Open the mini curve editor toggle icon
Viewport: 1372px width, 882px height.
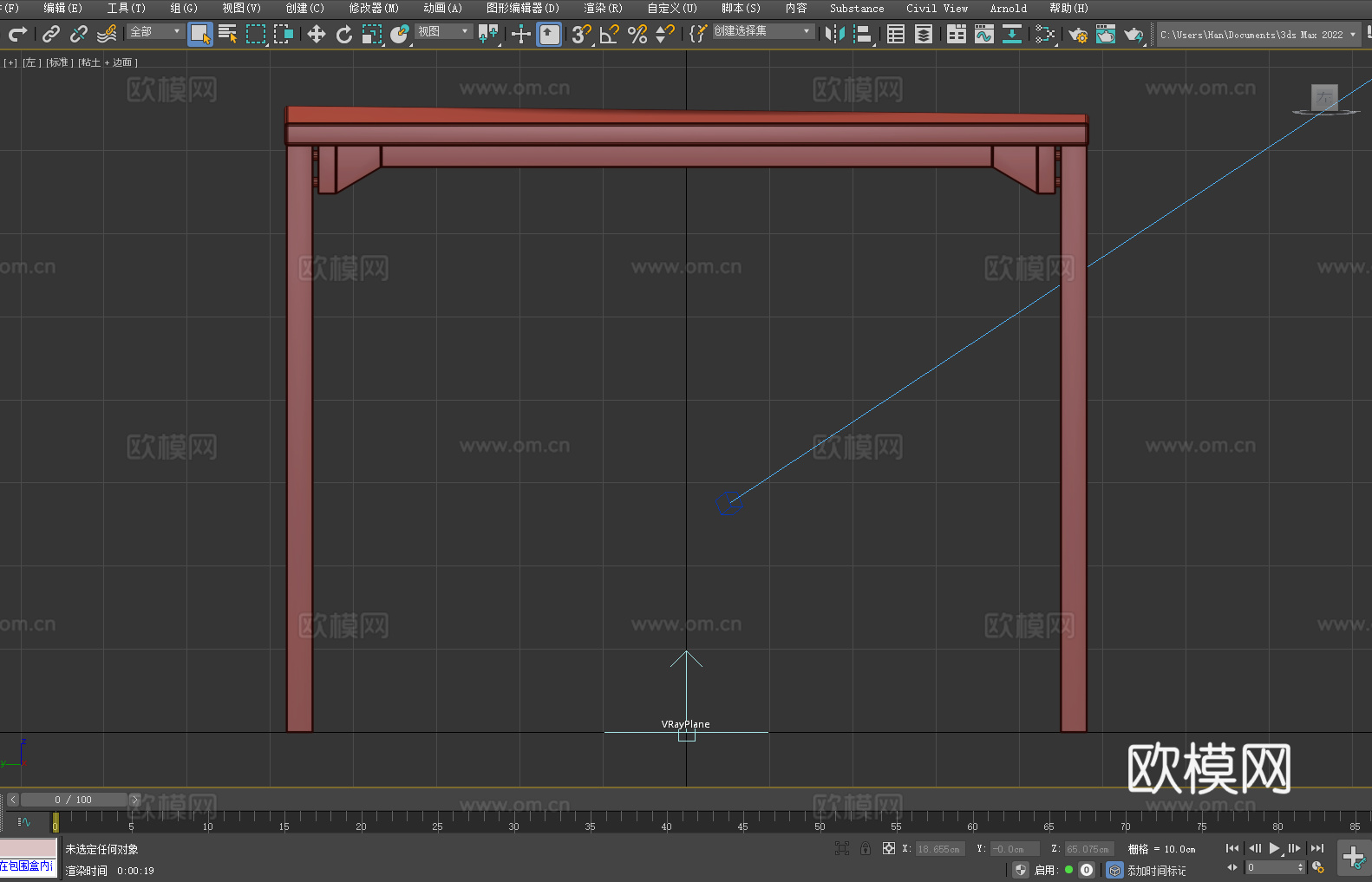coord(23,821)
